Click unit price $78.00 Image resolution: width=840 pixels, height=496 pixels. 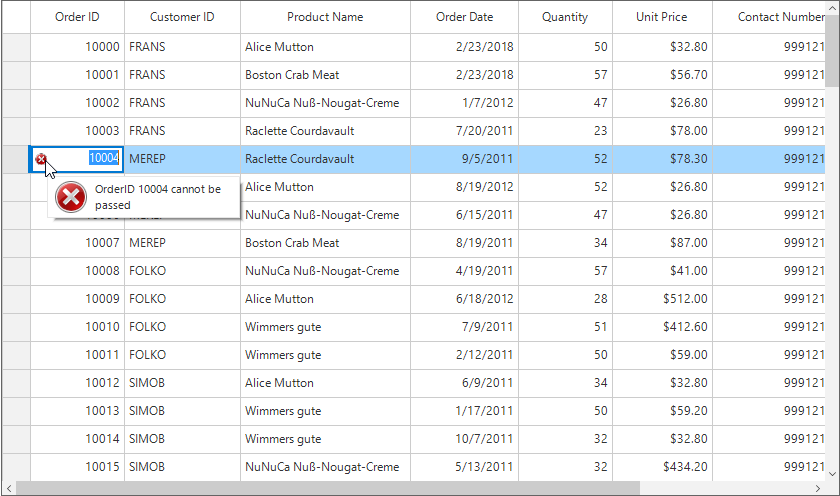pos(663,131)
